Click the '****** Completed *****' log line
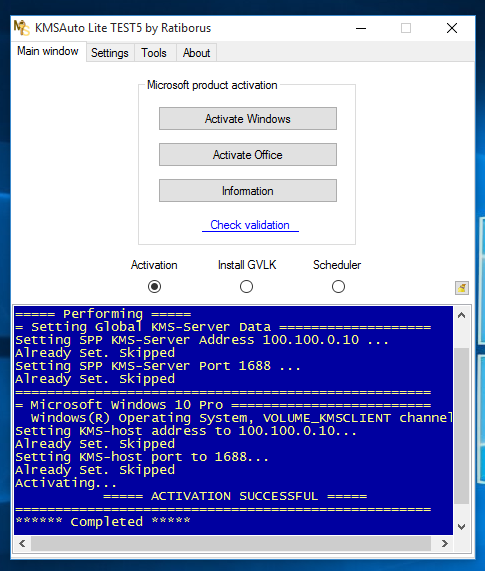This screenshot has width=485, height=571. [103, 522]
